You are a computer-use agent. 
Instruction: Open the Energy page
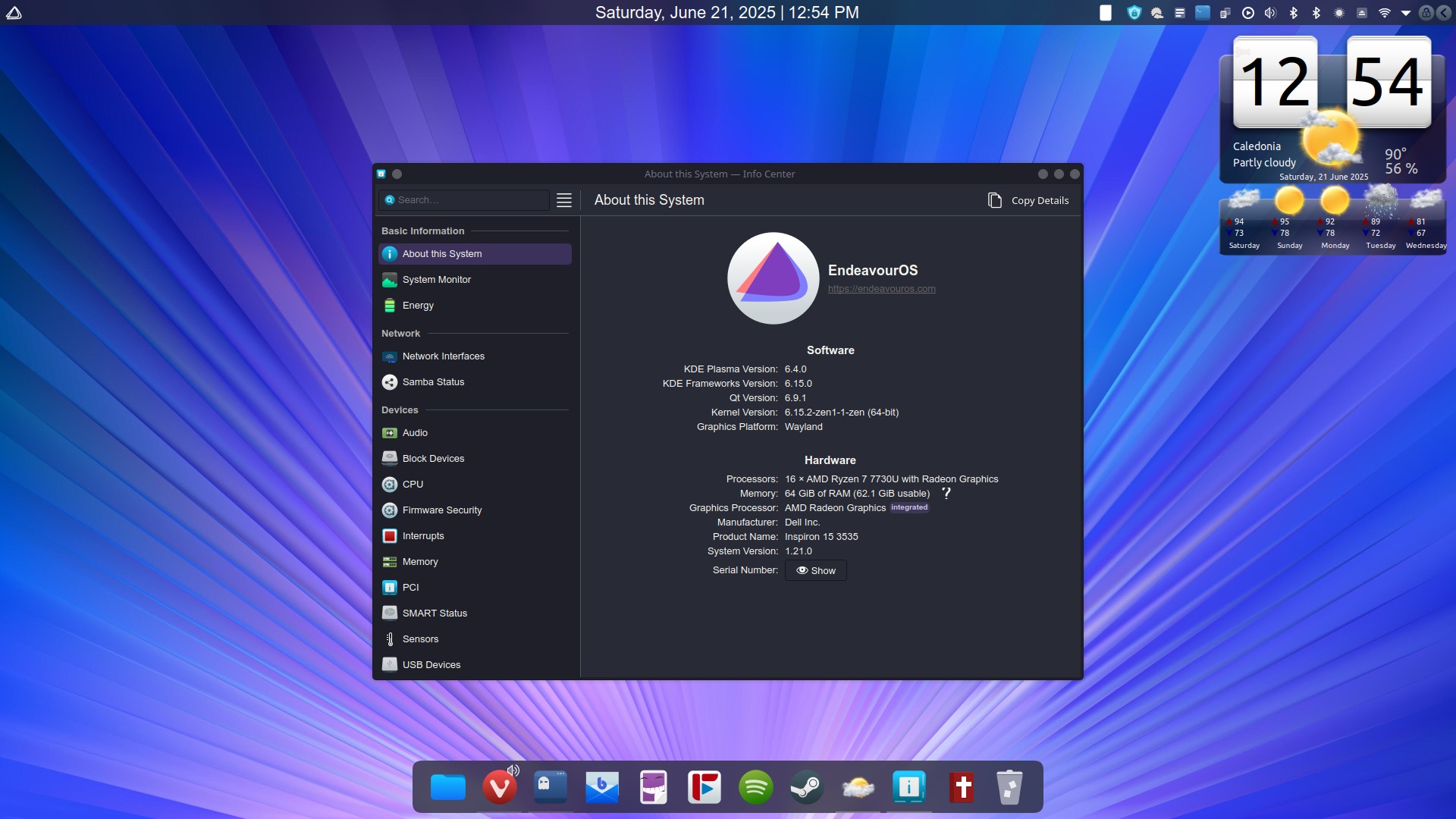click(418, 306)
